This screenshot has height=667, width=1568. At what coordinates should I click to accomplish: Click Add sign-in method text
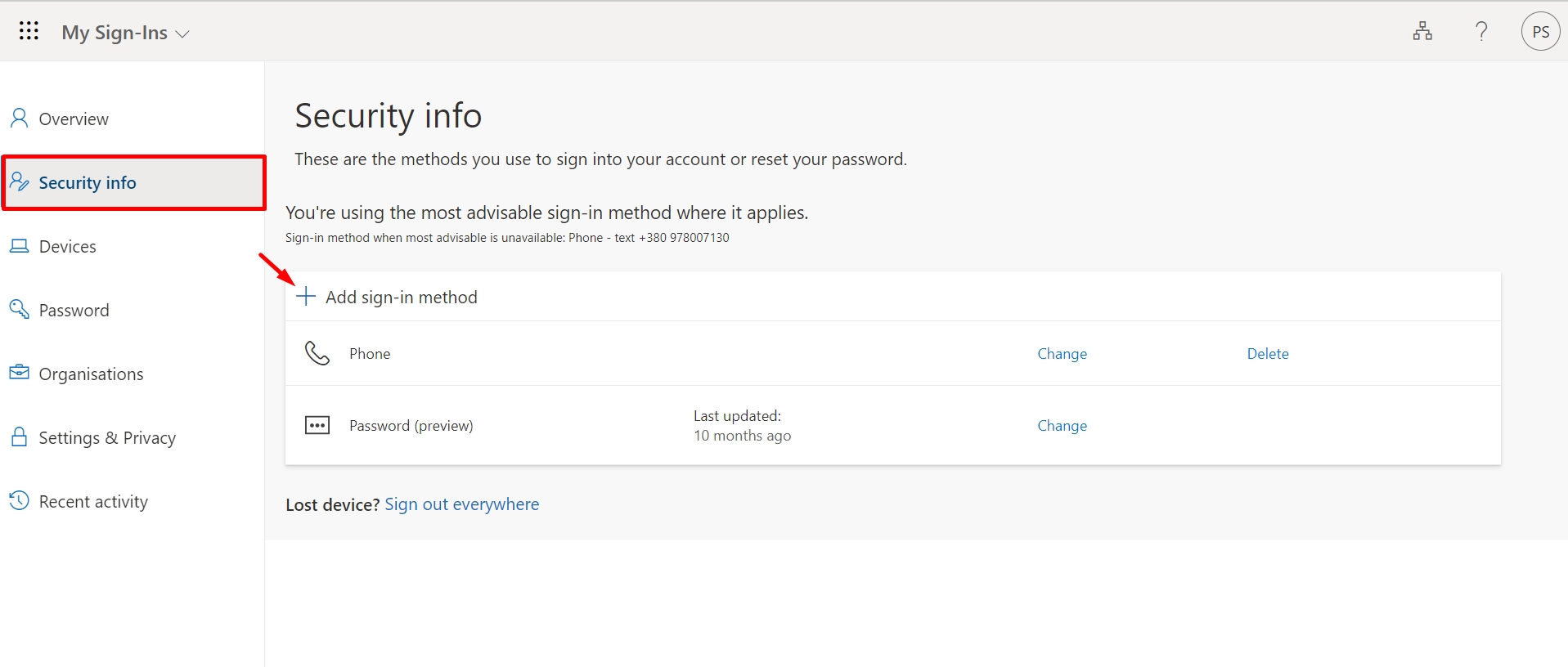[401, 298]
